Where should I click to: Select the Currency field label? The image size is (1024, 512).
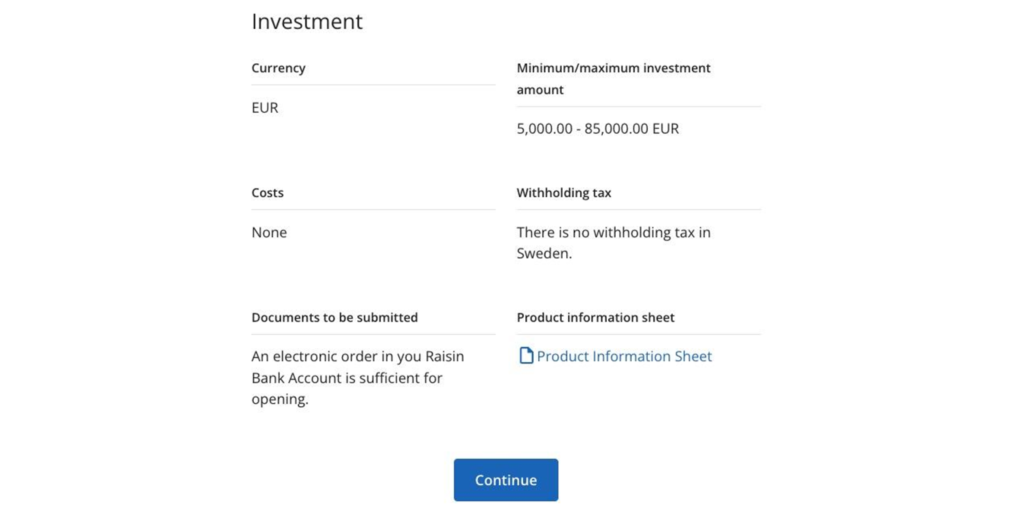click(x=278, y=68)
